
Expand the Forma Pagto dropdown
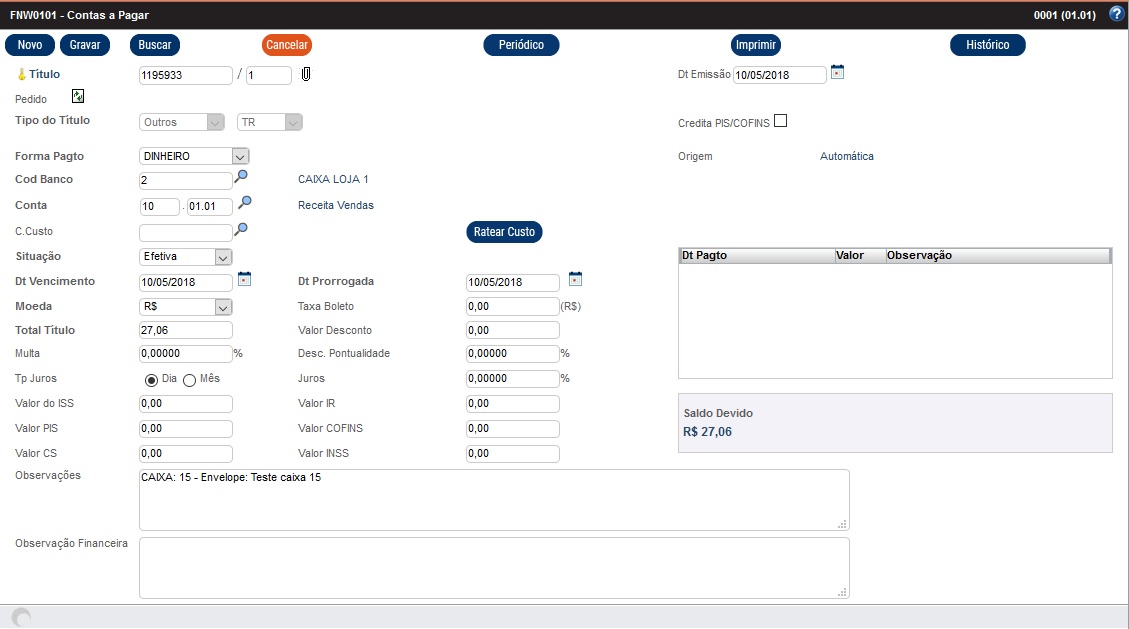pos(239,156)
